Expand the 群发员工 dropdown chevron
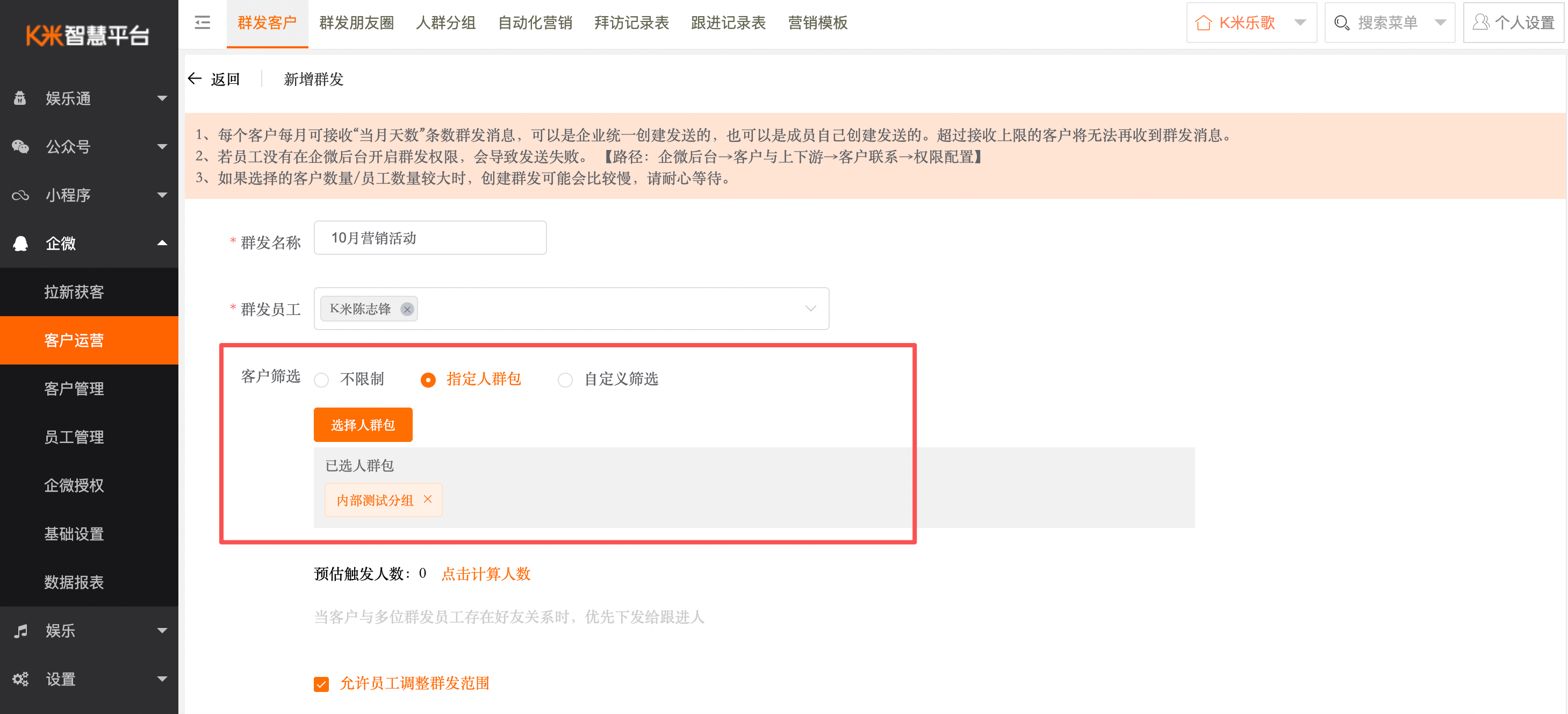 point(810,309)
